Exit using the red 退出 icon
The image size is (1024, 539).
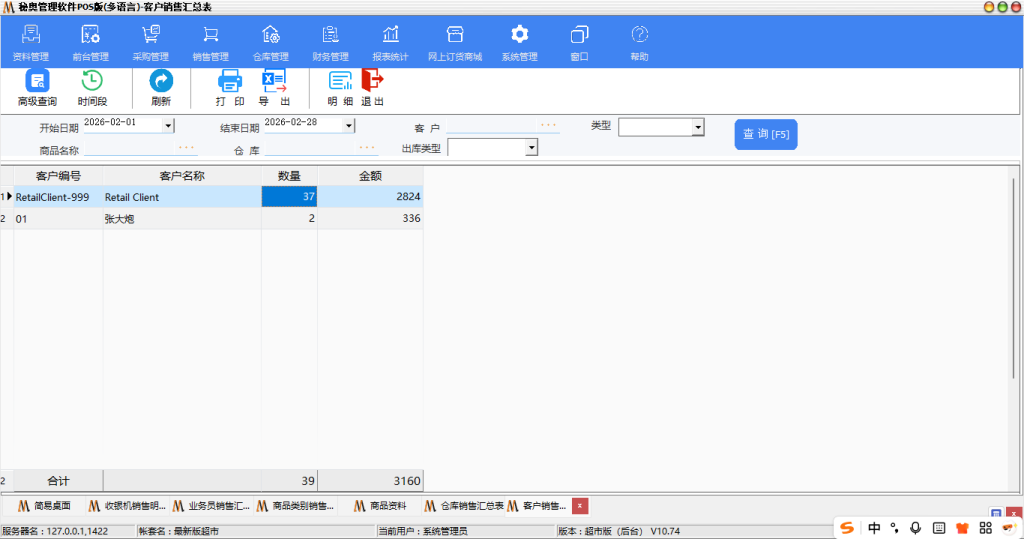[372, 88]
